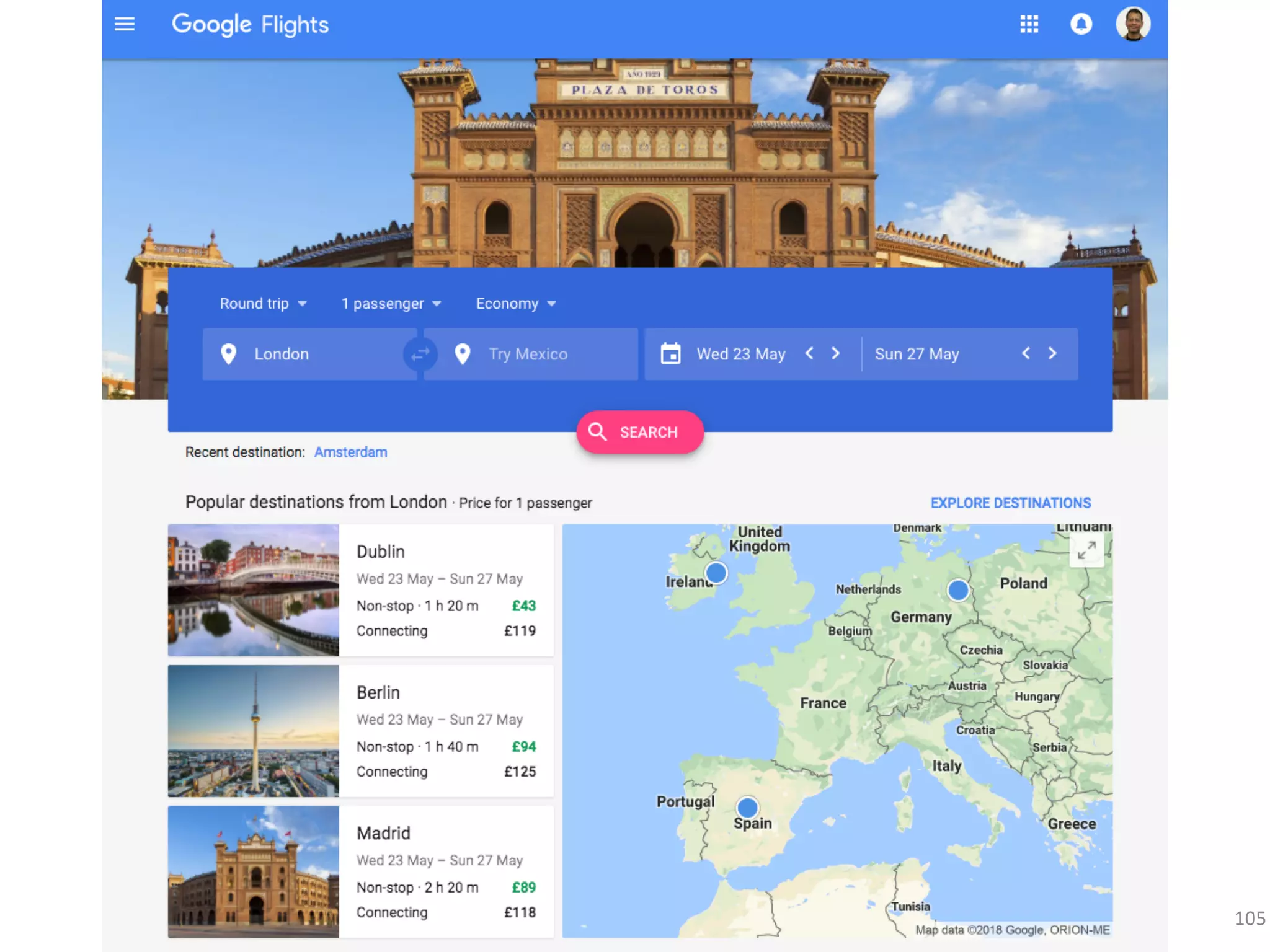Select the Berlin destination card photo
This screenshot has height=952, width=1270.
tap(253, 731)
